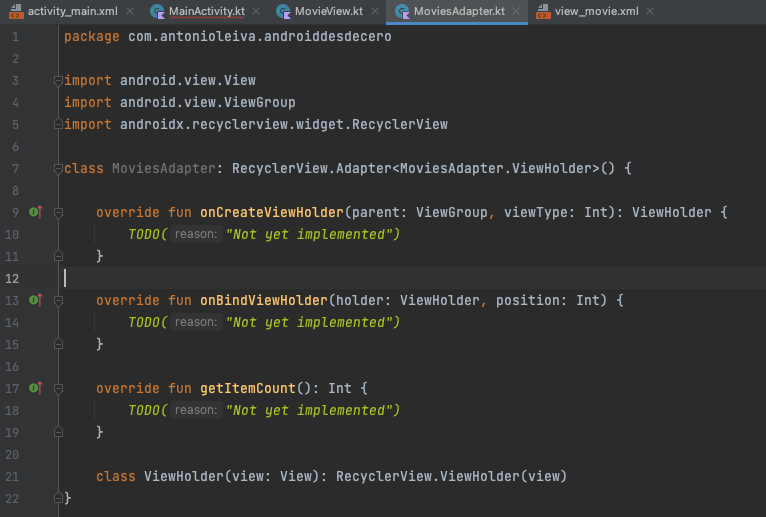Click the class closing fold marker on line 22
This screenshot has height=517, width=766.
click(x=58, y=498)
